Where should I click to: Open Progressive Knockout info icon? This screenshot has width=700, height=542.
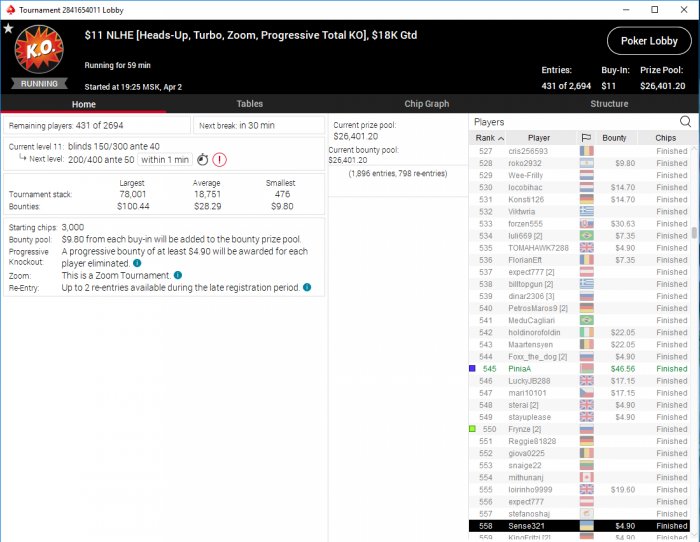point(137,263)
